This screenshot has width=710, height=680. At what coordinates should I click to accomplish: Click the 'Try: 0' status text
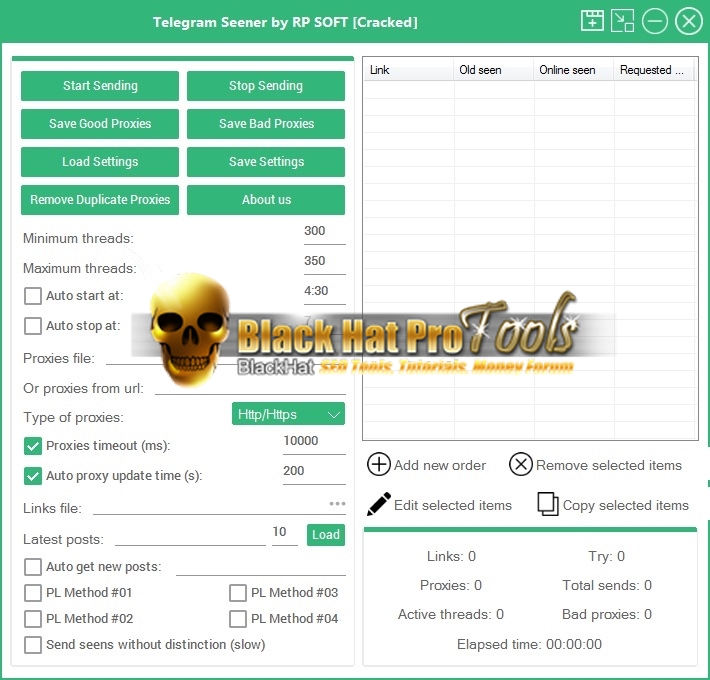click(x=606, y=556)
